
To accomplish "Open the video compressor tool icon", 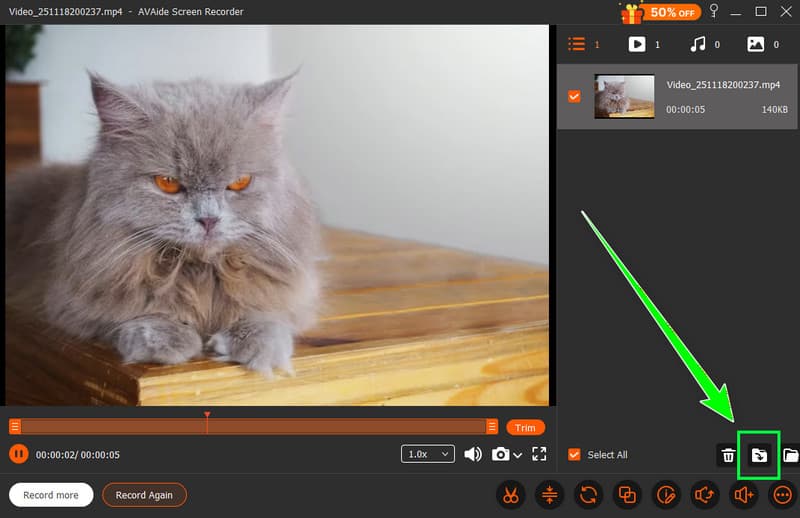I will (x=550, y=495).
